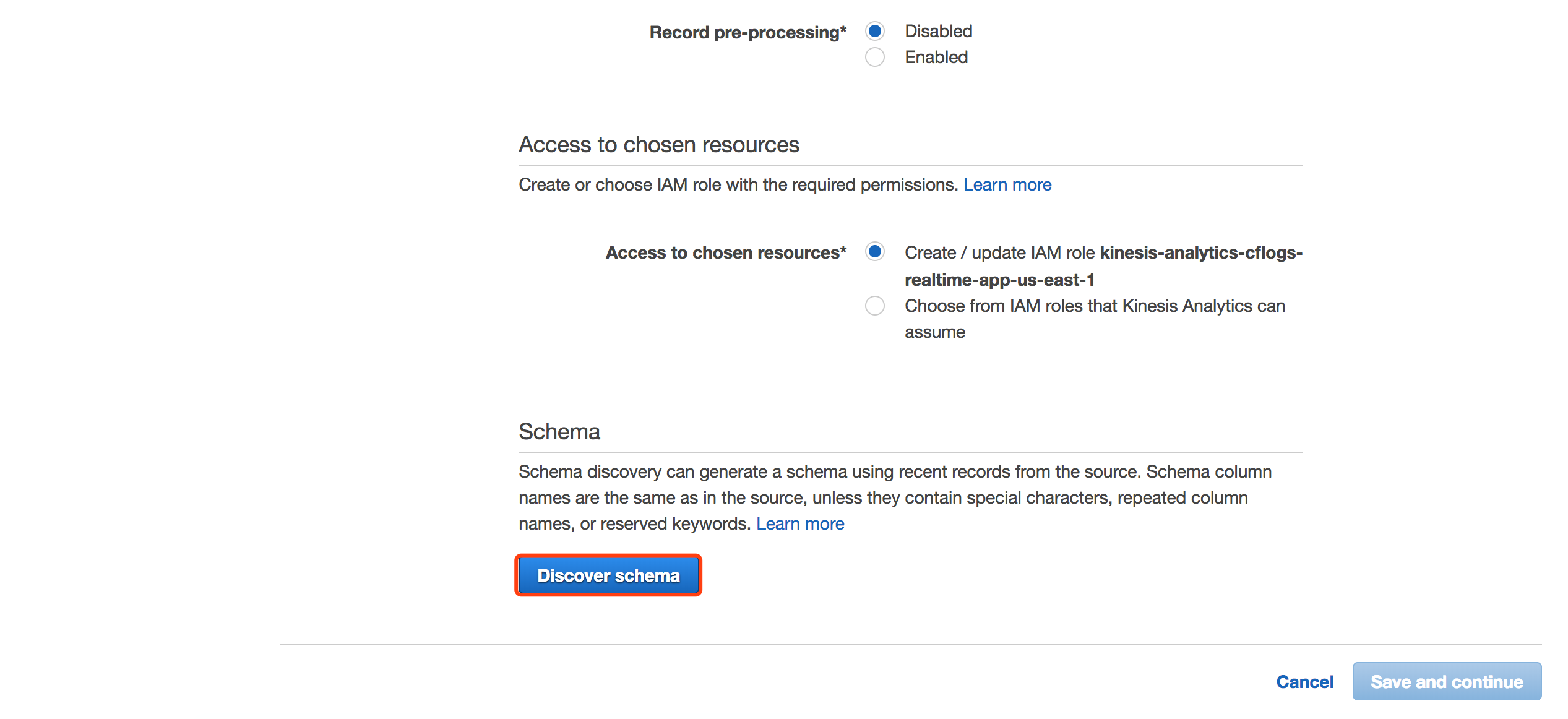This screenshot has width=1568, height=719.
Task: Click the "Disabled" option label text
Action: click(x=938, y=31)
